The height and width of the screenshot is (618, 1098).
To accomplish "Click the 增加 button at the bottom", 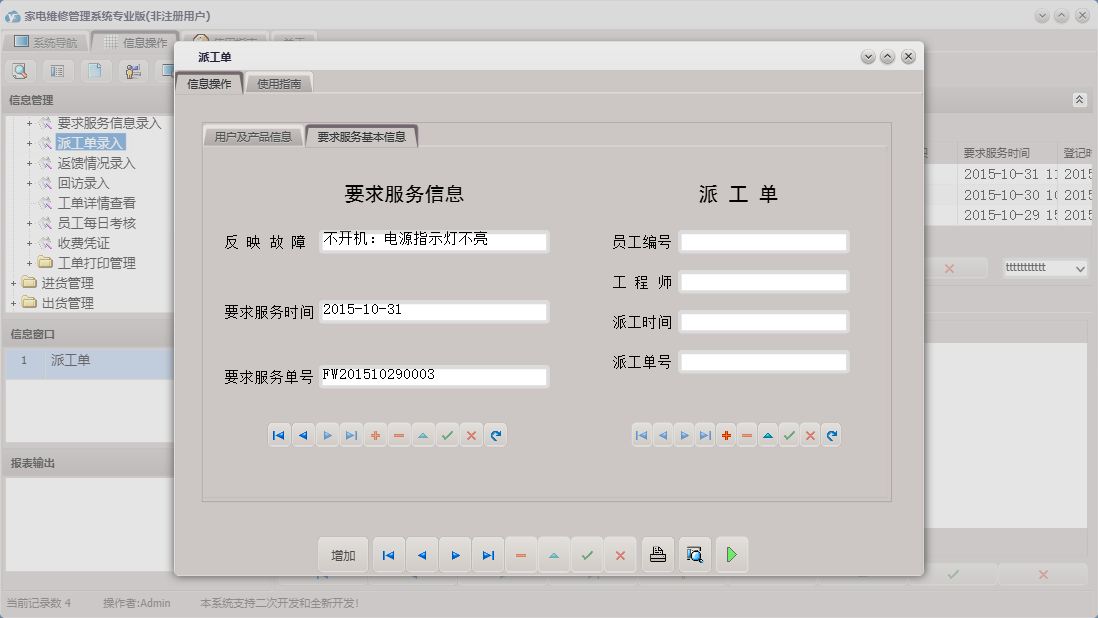I will pyautogui.click(x=342, y=554).
